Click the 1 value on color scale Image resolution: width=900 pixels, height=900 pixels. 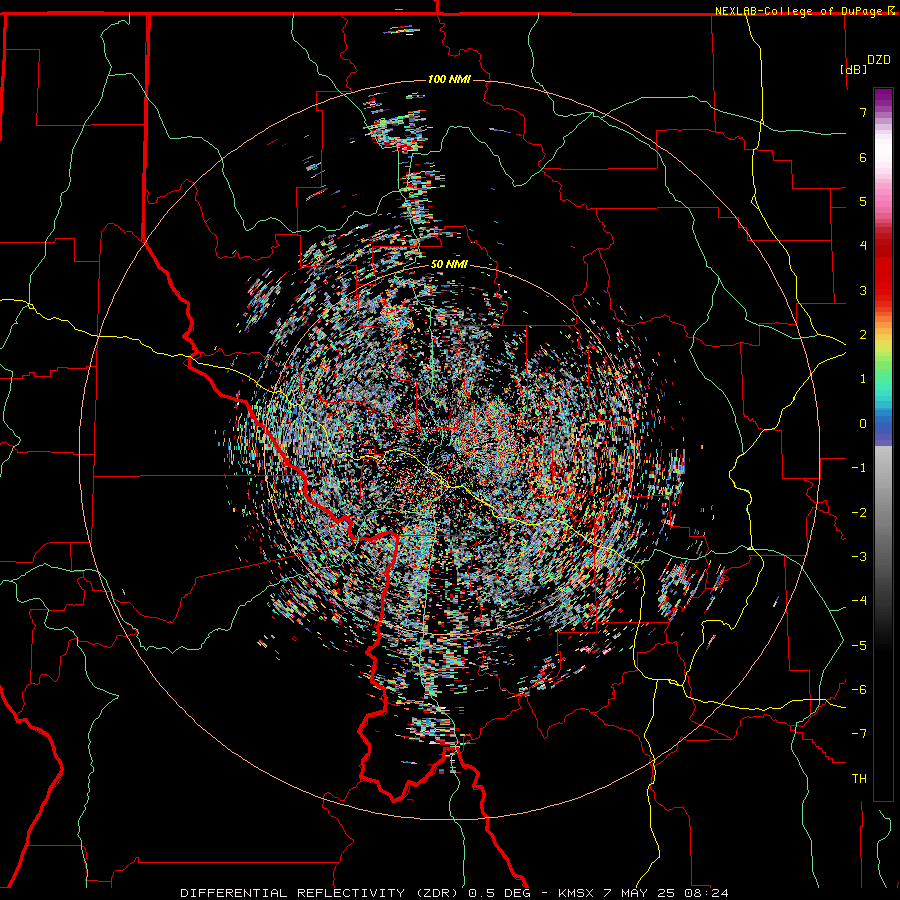[863, 379]
